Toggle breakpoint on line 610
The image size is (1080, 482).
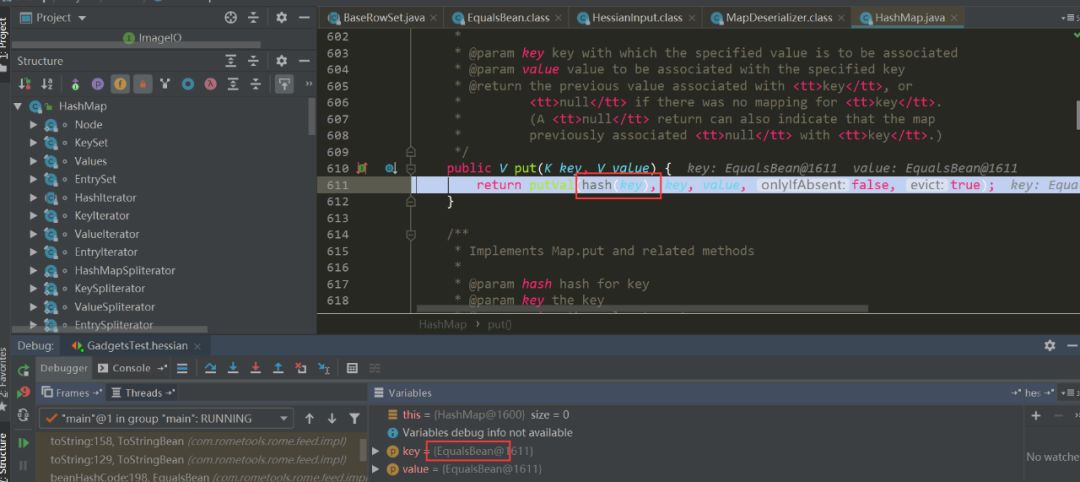[362, 169]
